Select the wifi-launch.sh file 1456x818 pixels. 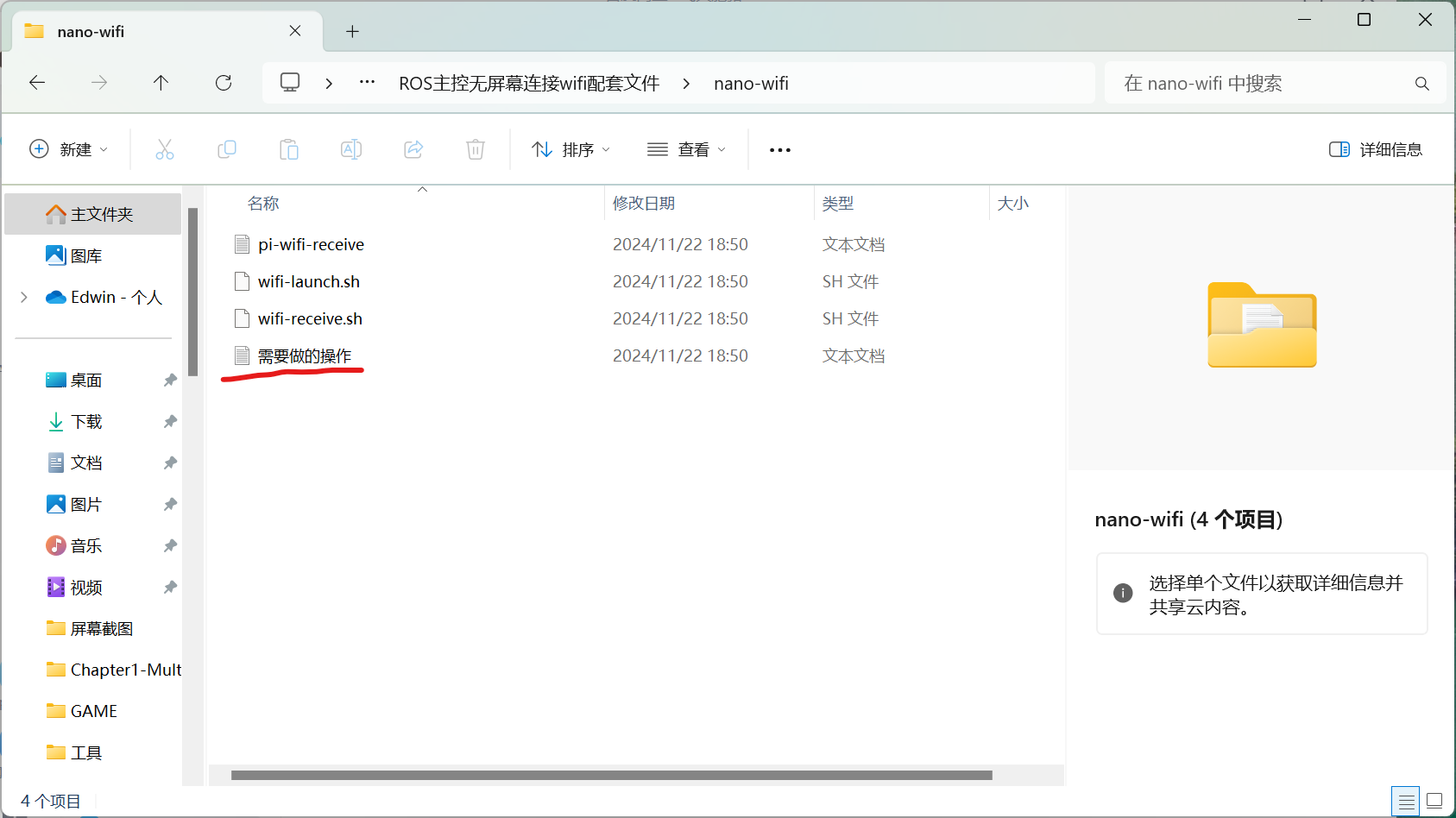click(x=308, y=281)
